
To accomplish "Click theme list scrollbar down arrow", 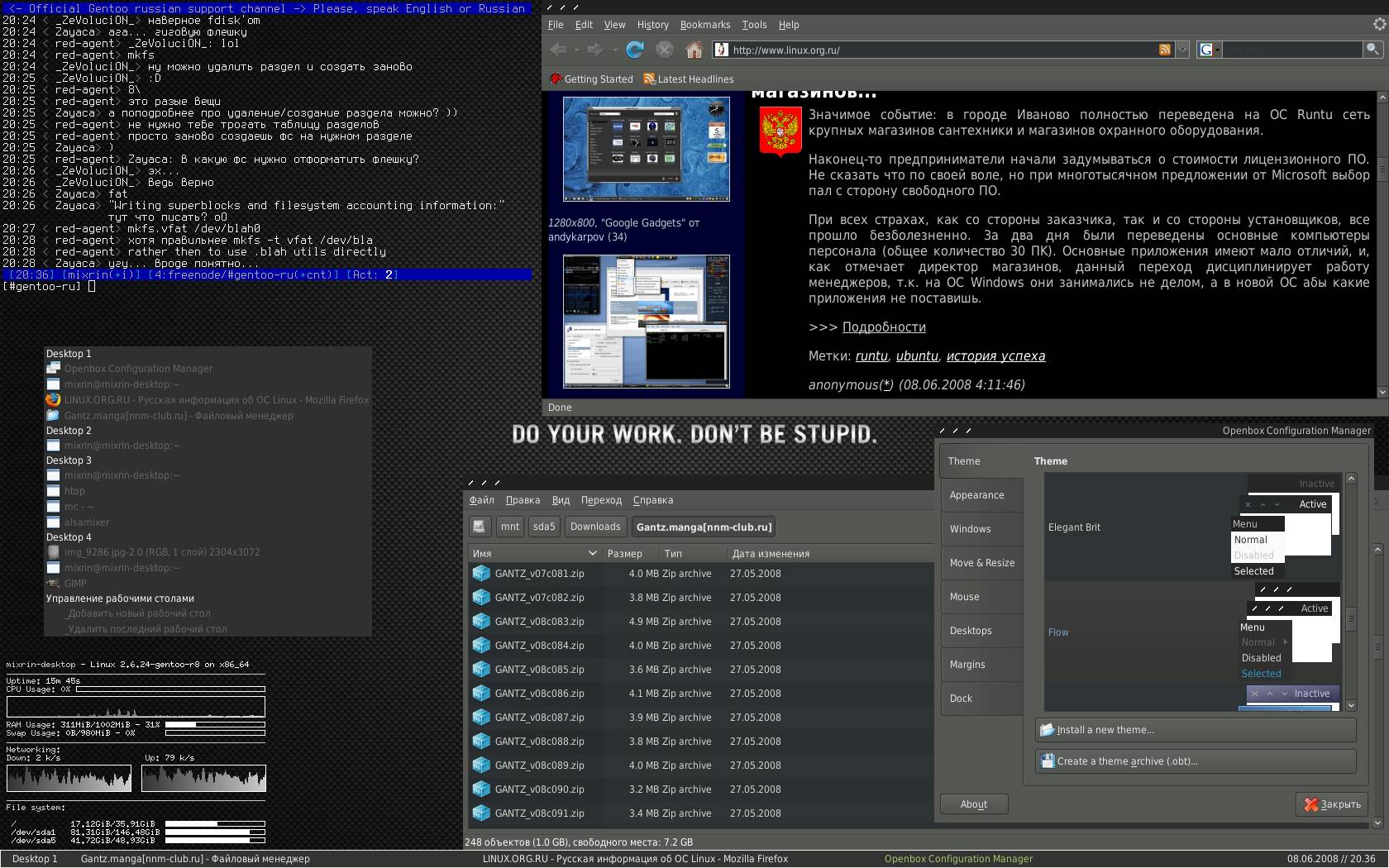I will point(1351,705).
